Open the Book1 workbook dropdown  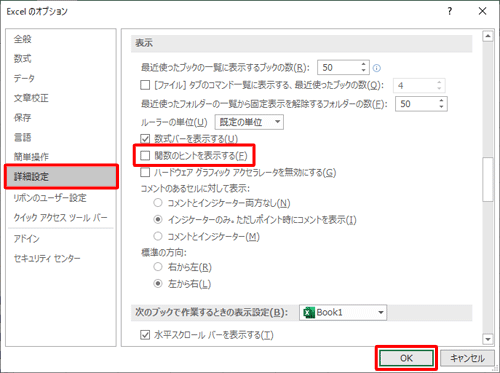(343, 313)
